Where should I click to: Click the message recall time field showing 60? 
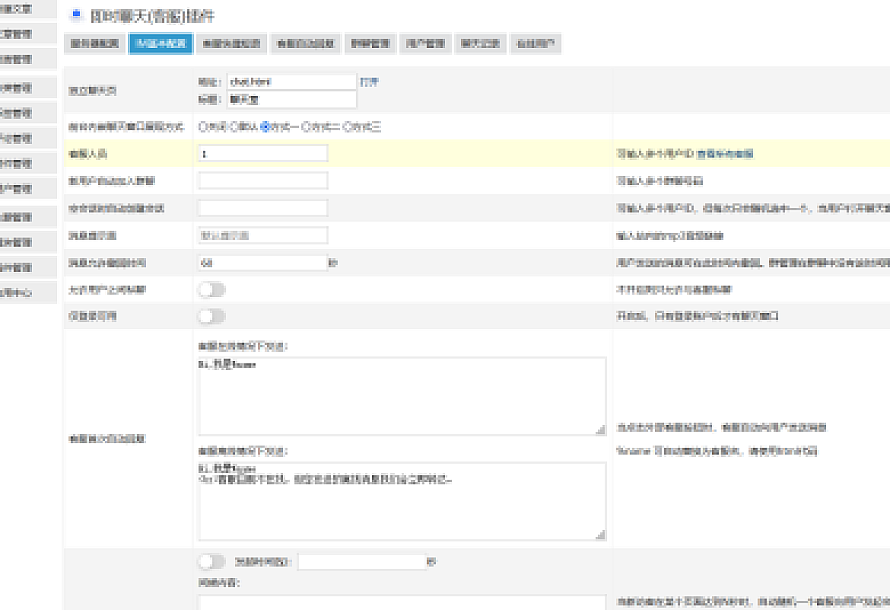[x=262, y=263]
